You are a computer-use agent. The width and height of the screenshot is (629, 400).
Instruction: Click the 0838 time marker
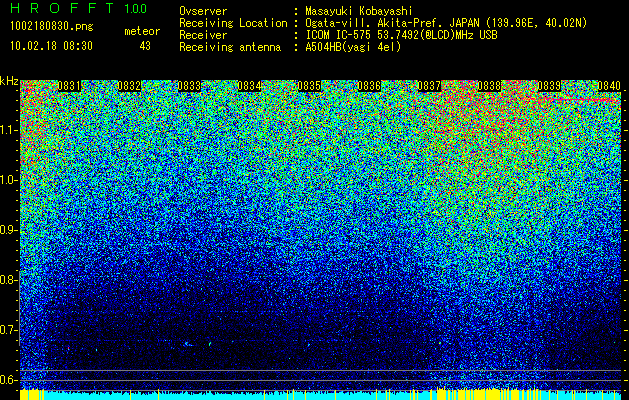(489, 86)
